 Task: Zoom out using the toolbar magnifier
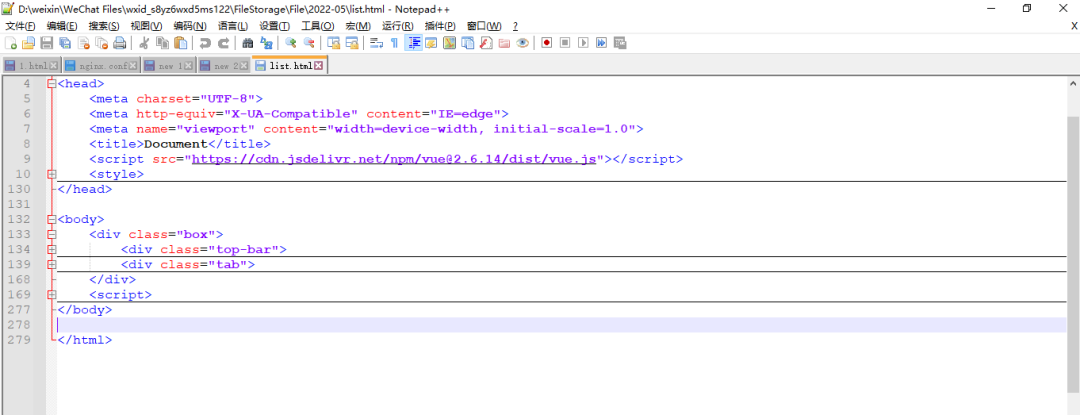point(309,43)
